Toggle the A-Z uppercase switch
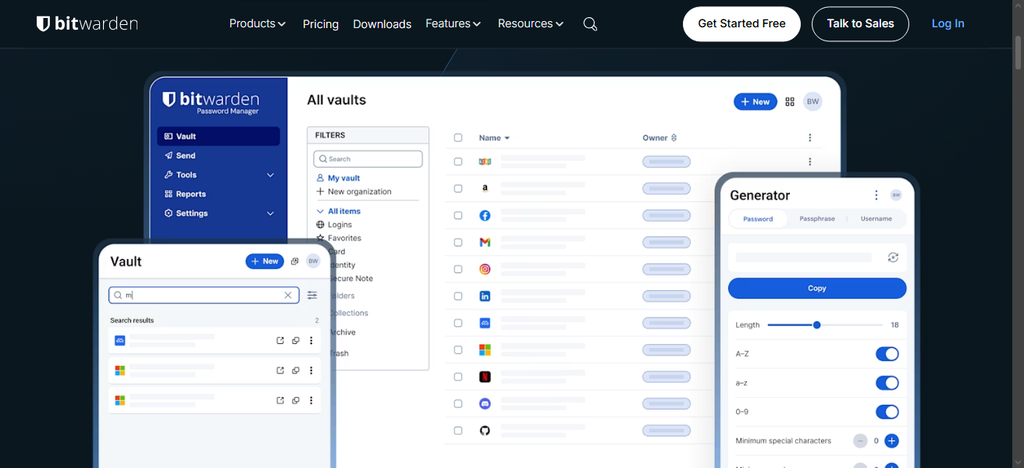Image resolution: width=1024 pixels, height=468 pixels. point(887,354)
